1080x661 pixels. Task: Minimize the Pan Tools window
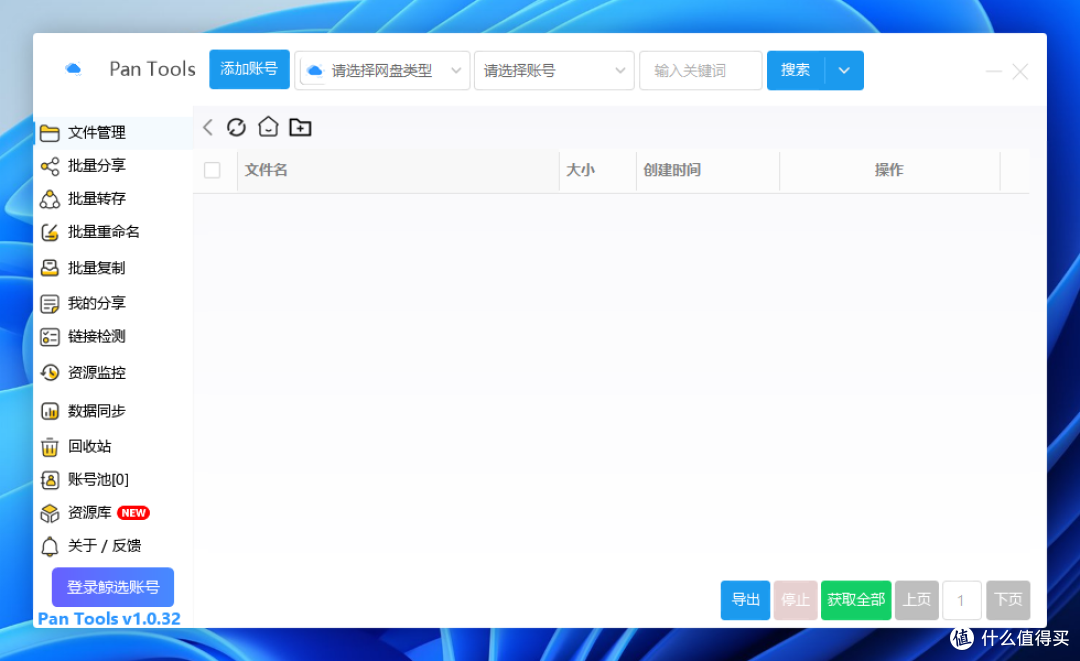pyautogui.click(x=993, y=71)
